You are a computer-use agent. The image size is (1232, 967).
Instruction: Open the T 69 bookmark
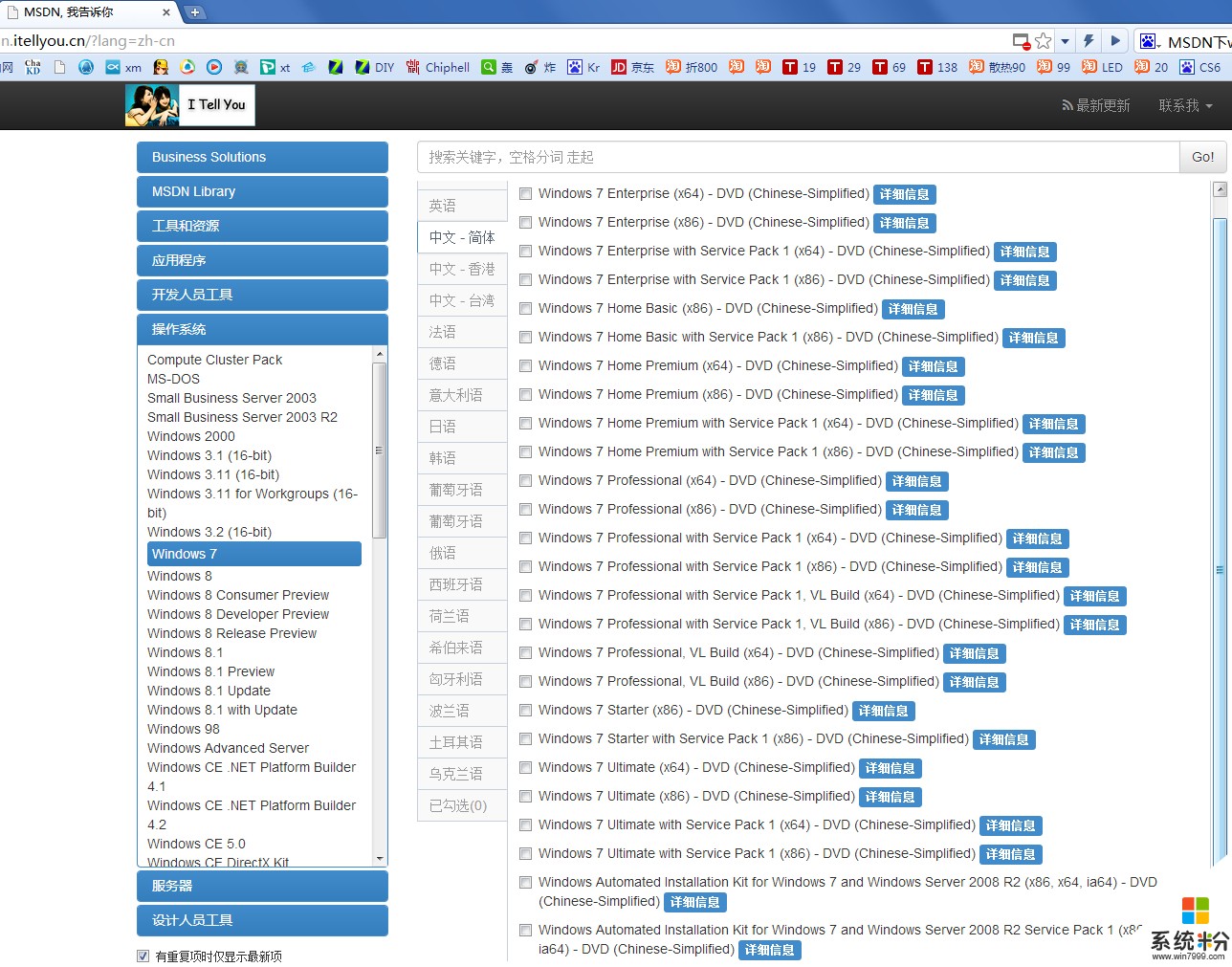[890, 67]
